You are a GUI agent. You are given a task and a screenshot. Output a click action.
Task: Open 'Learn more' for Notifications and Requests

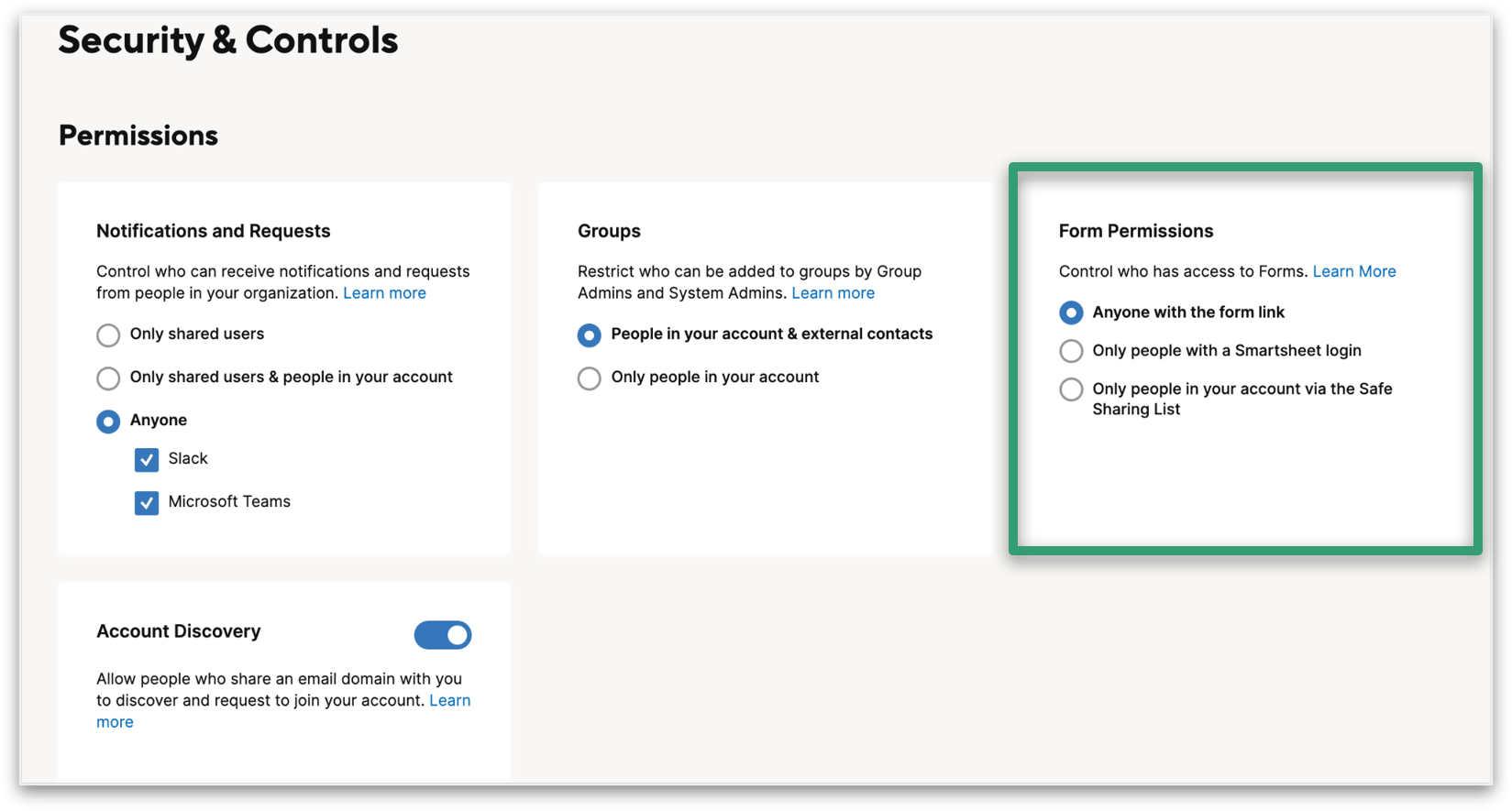click(384, 292)
